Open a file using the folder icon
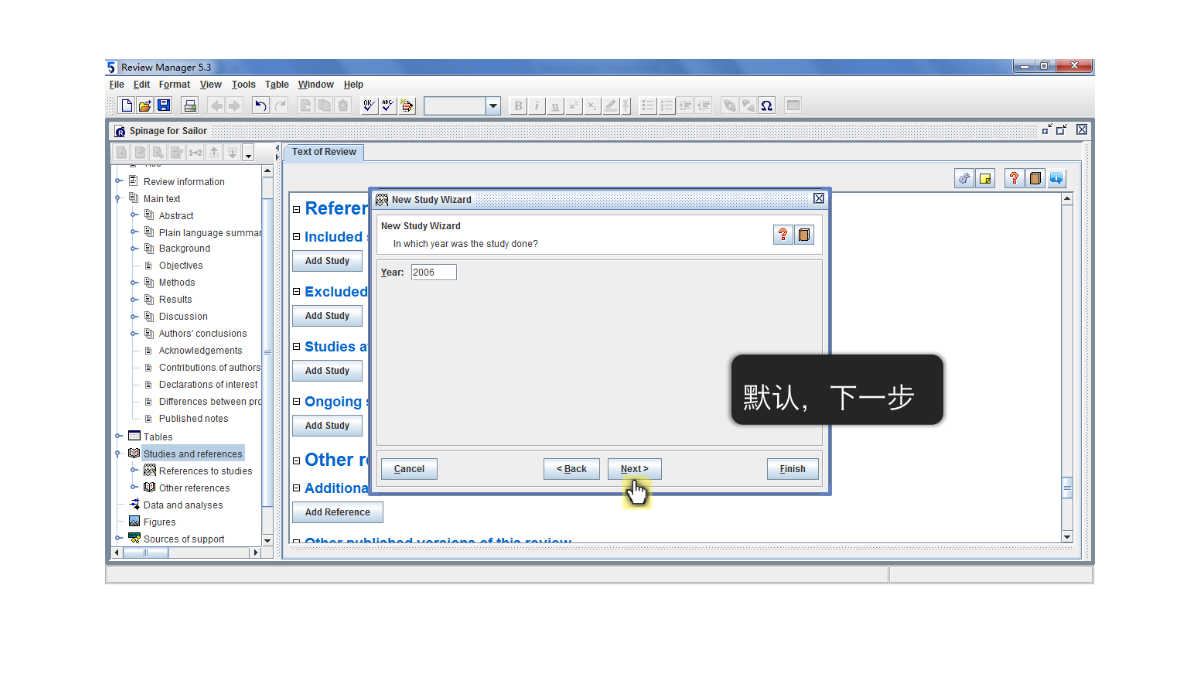Screen dimensions: 1200x675 coord(145,105)
